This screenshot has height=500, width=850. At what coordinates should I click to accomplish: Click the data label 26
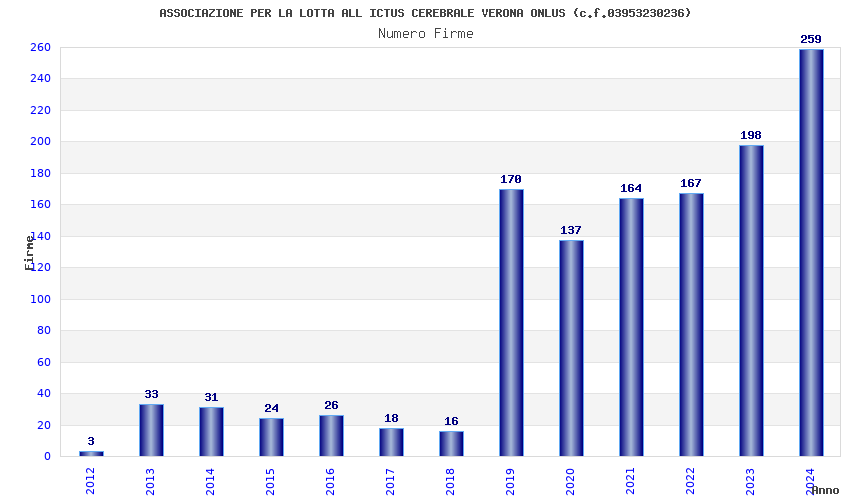[x=331, y=406]
